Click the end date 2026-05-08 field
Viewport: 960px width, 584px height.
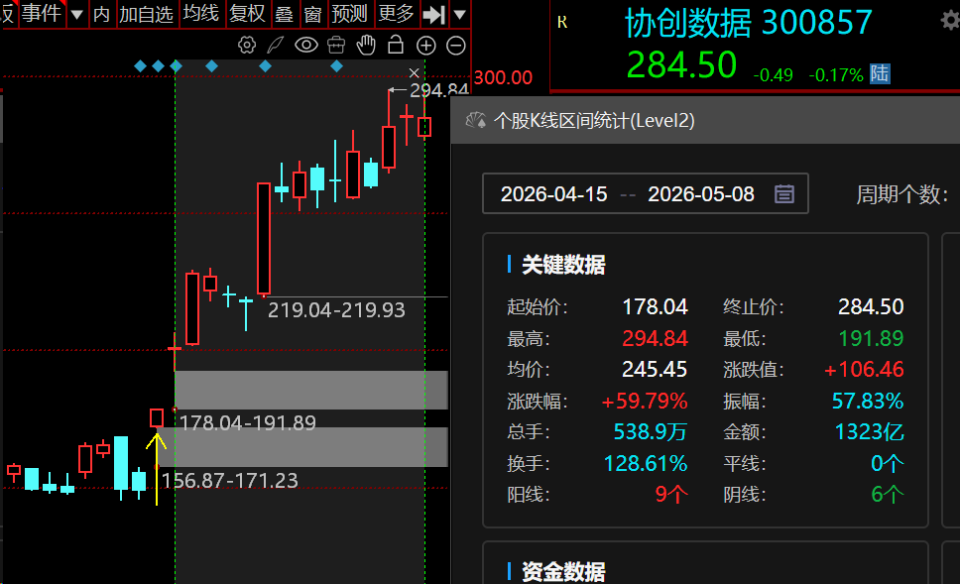click(701, 194)
